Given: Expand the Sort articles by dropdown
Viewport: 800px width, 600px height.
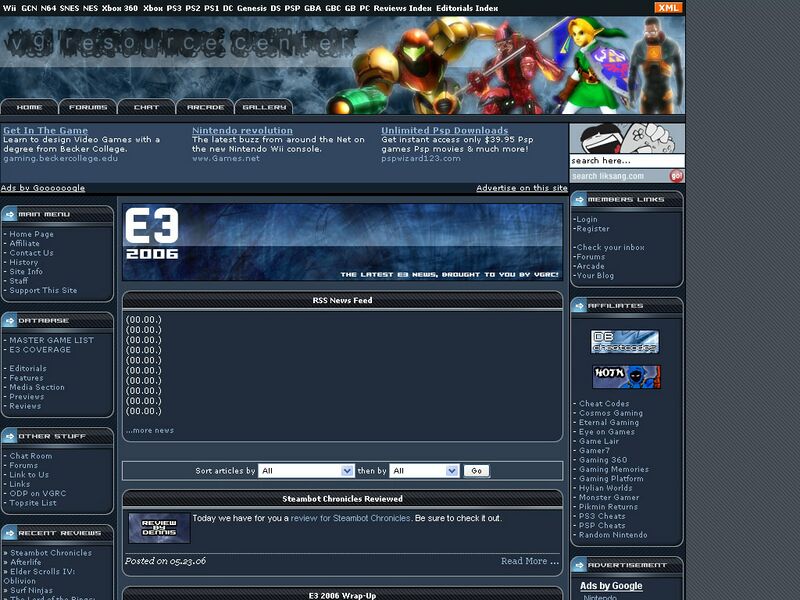Looking at the screenshot, I should tap(307, 470).
